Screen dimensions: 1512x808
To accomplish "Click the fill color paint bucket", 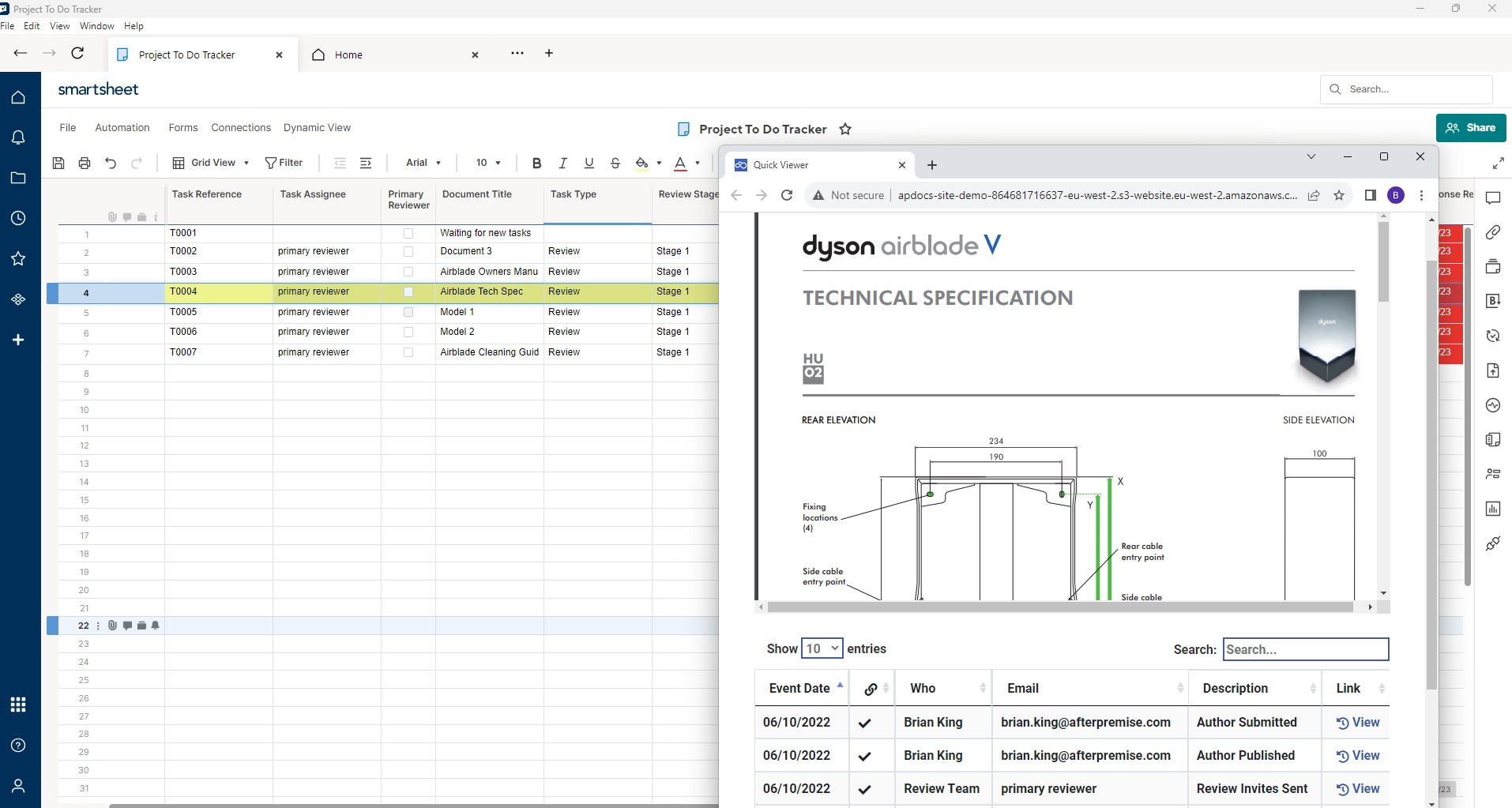I will [641, 163].
